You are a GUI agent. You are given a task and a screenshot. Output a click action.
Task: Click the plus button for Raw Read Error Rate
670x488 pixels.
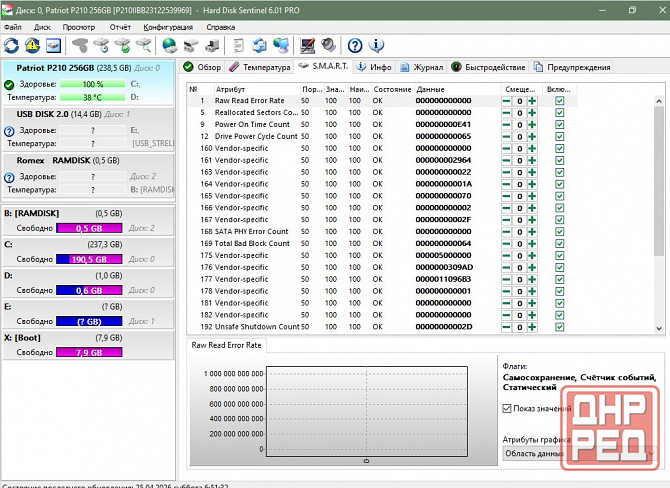(532, 101)
